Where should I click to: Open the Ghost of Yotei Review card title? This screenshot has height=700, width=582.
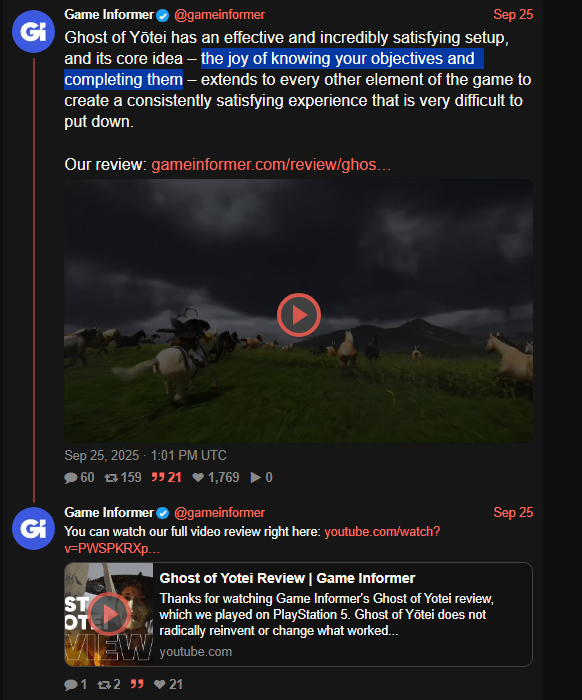287,578
